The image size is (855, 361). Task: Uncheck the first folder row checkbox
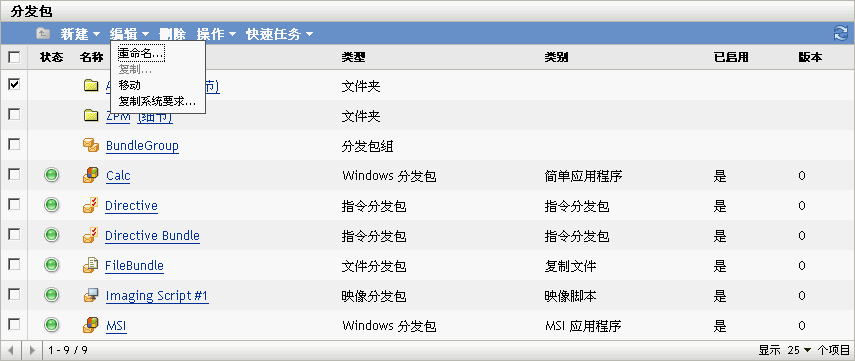tap(14, 85)
